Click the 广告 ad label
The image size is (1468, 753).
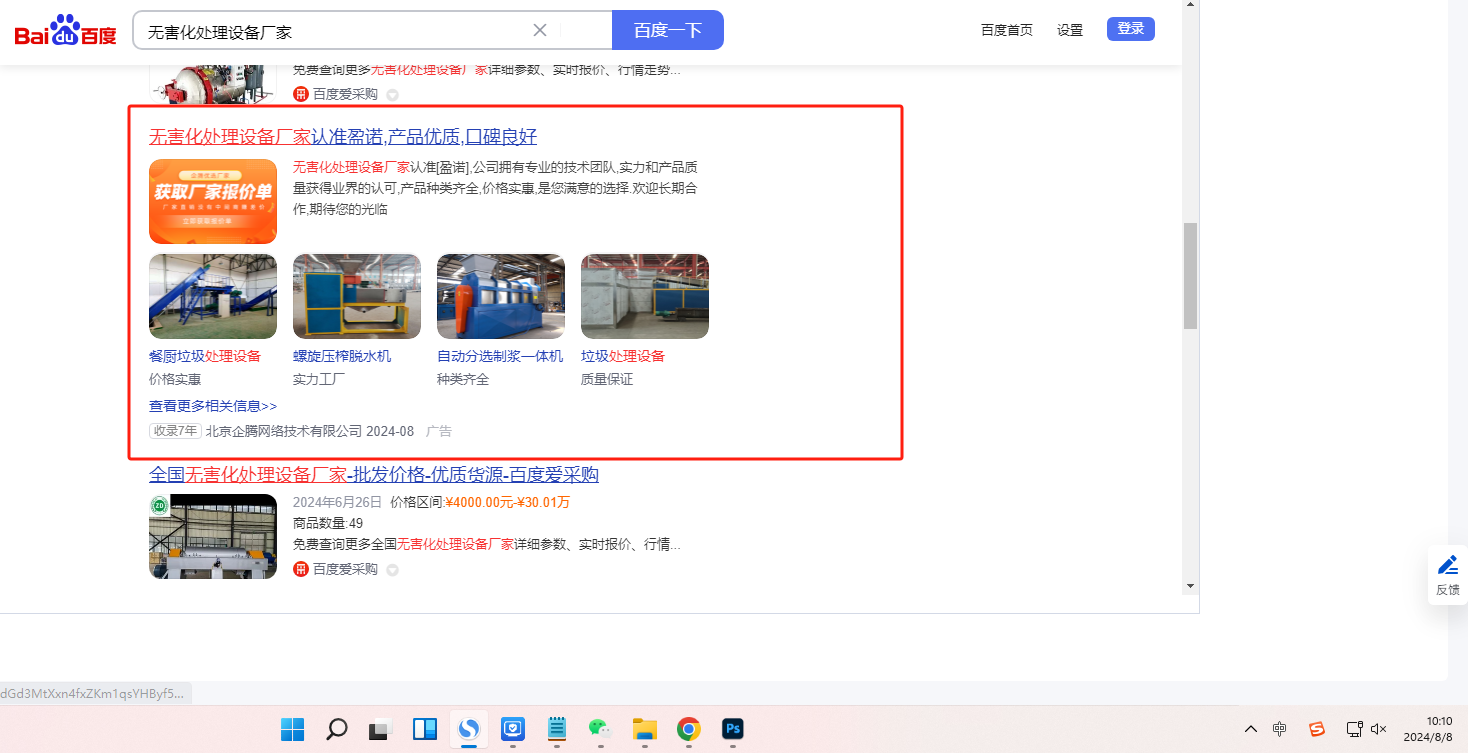tap(439, 431)
